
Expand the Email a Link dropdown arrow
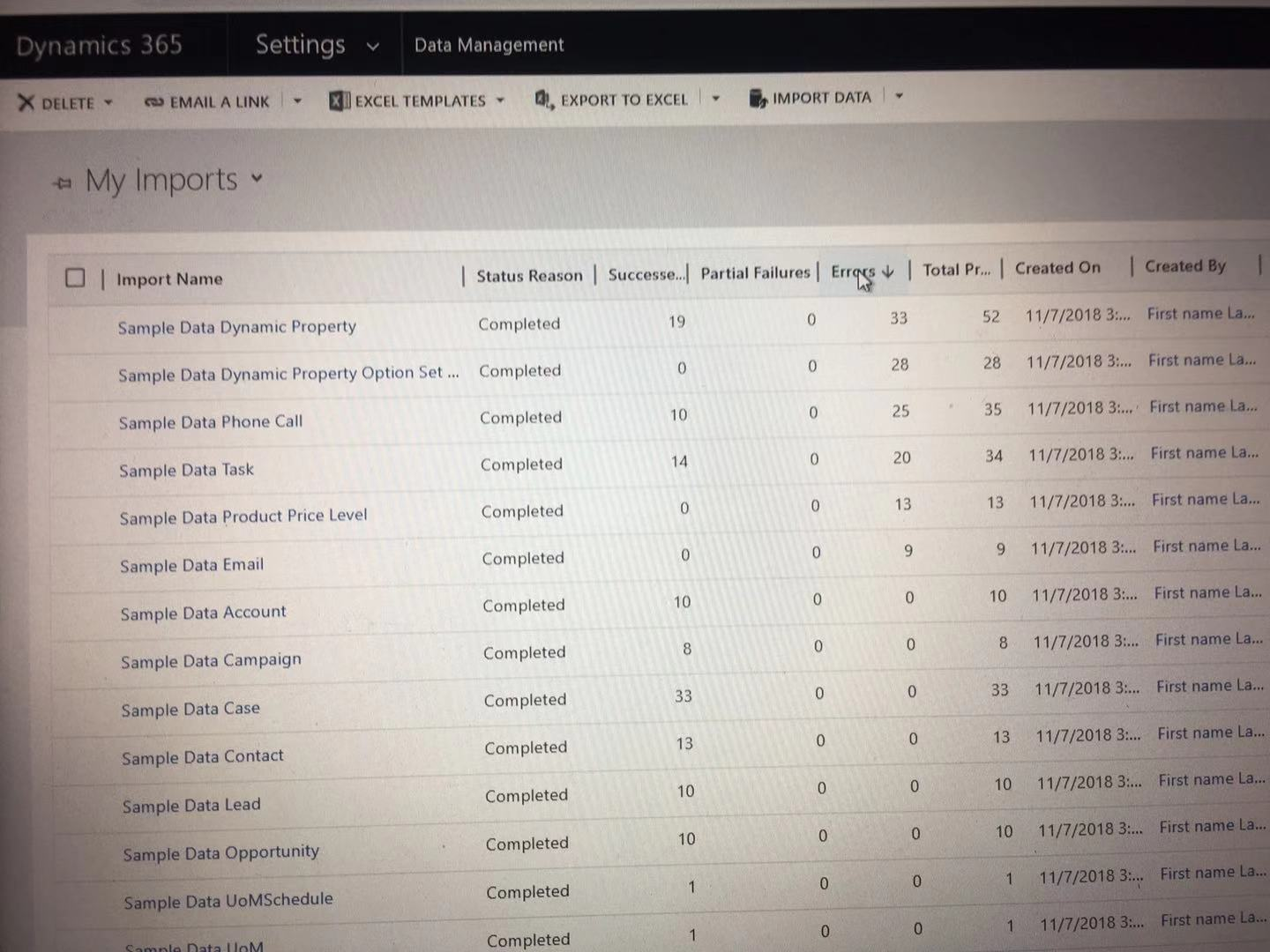click(x=297, y=101)
